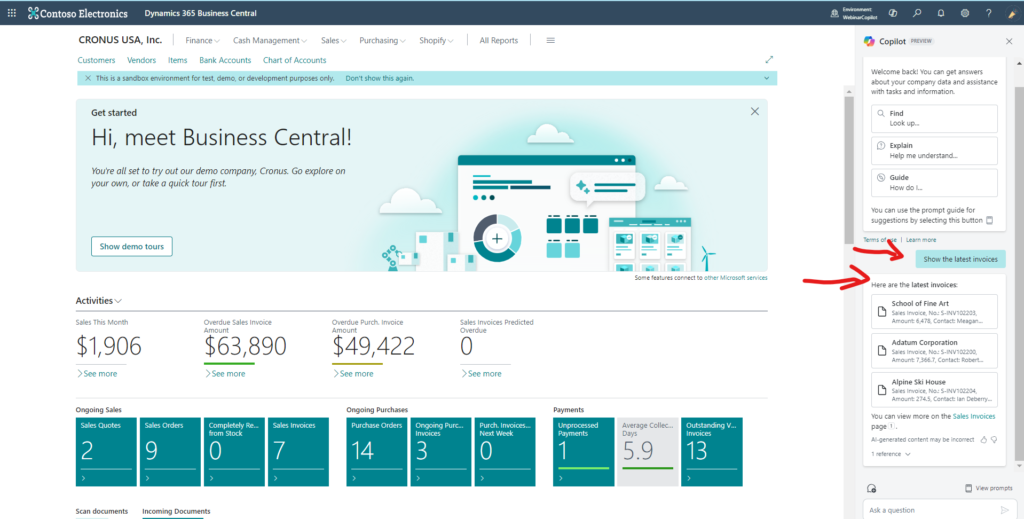This screenshot has width=1024, height=519.
Task: Open the Vendors link
Action: tap(141, 60)
